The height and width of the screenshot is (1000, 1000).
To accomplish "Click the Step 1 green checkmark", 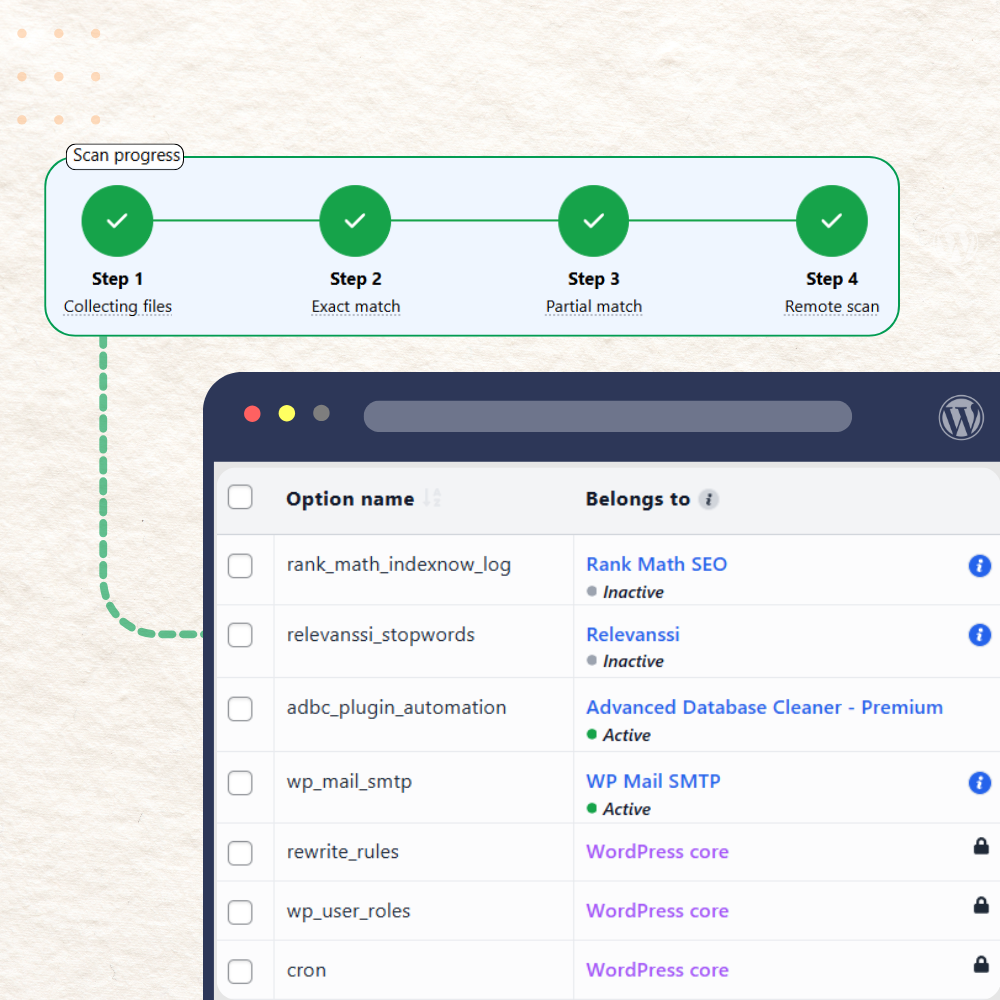I will [x=117, y=220].
